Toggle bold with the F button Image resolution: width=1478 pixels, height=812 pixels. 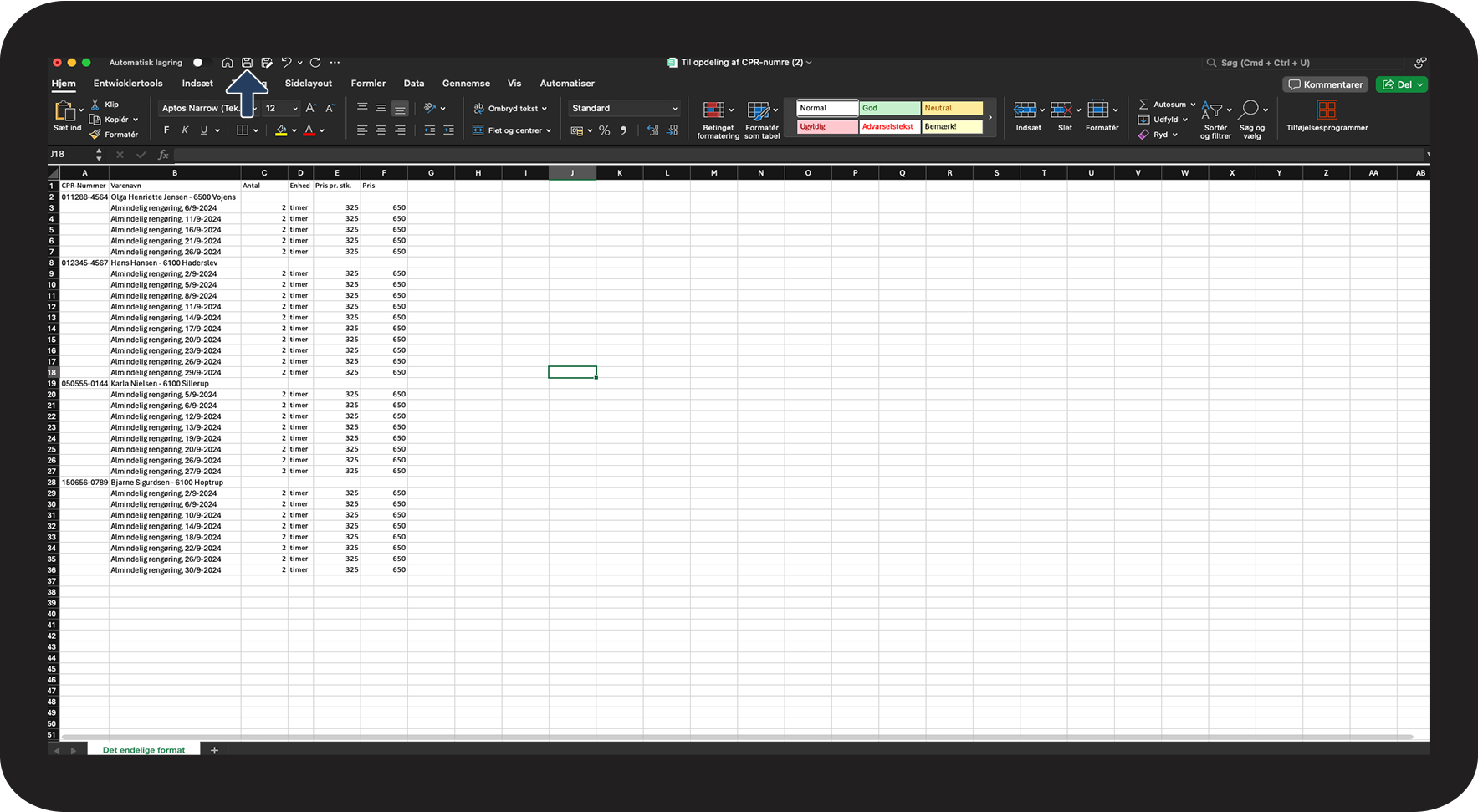click(166, 130)
